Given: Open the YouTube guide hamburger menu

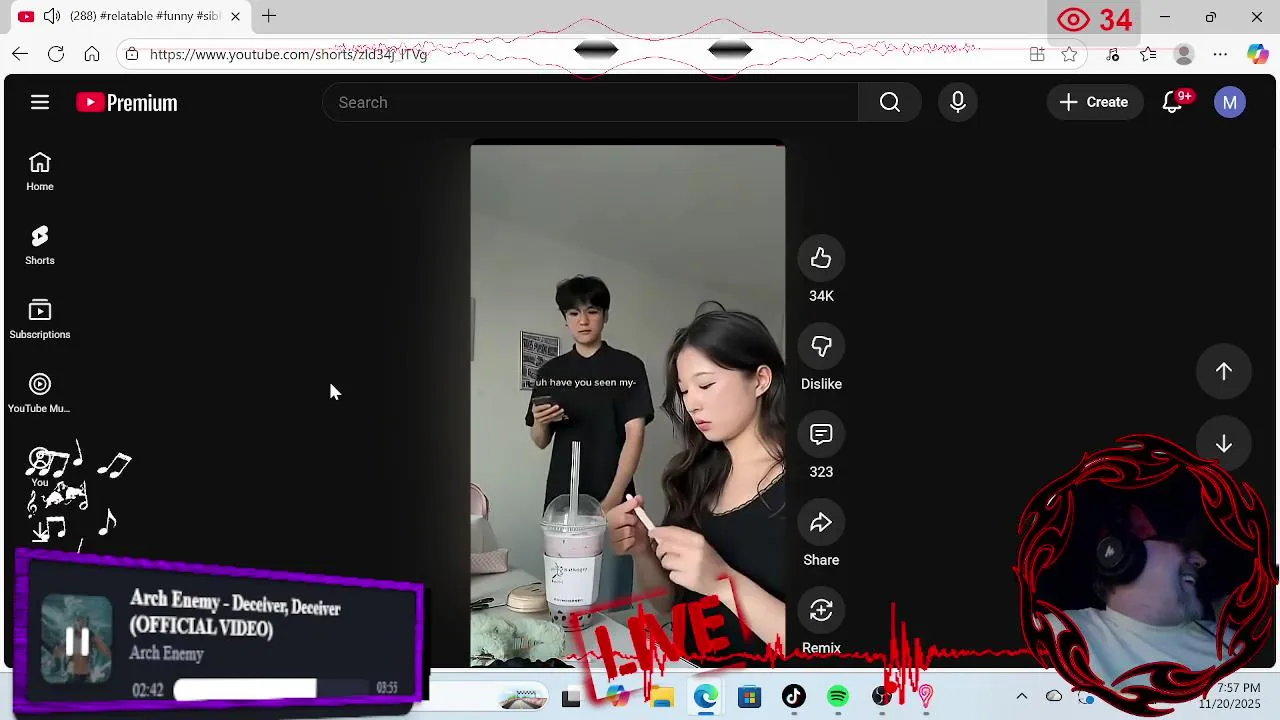Looking at the screenshot, I should click(x=40, y=102).
